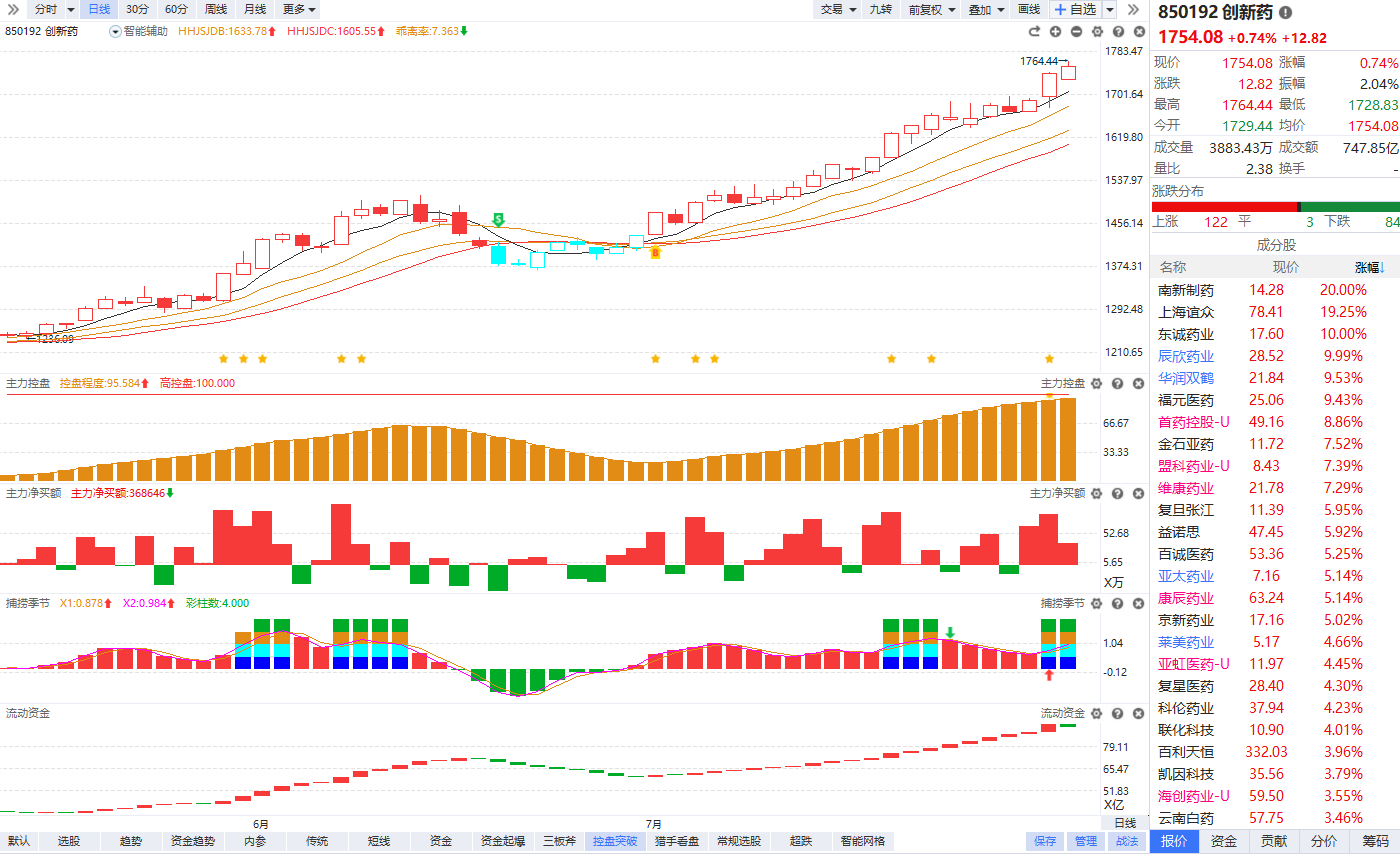
Task: Click green S sell-signal marker on chart
Action: (498, 219)
